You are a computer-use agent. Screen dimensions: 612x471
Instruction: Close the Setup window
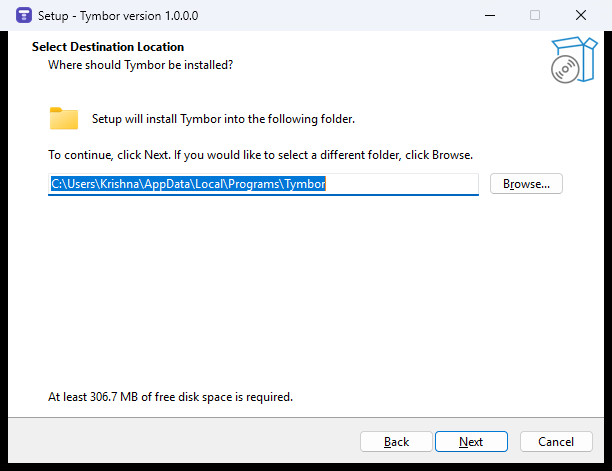[581, 16]
